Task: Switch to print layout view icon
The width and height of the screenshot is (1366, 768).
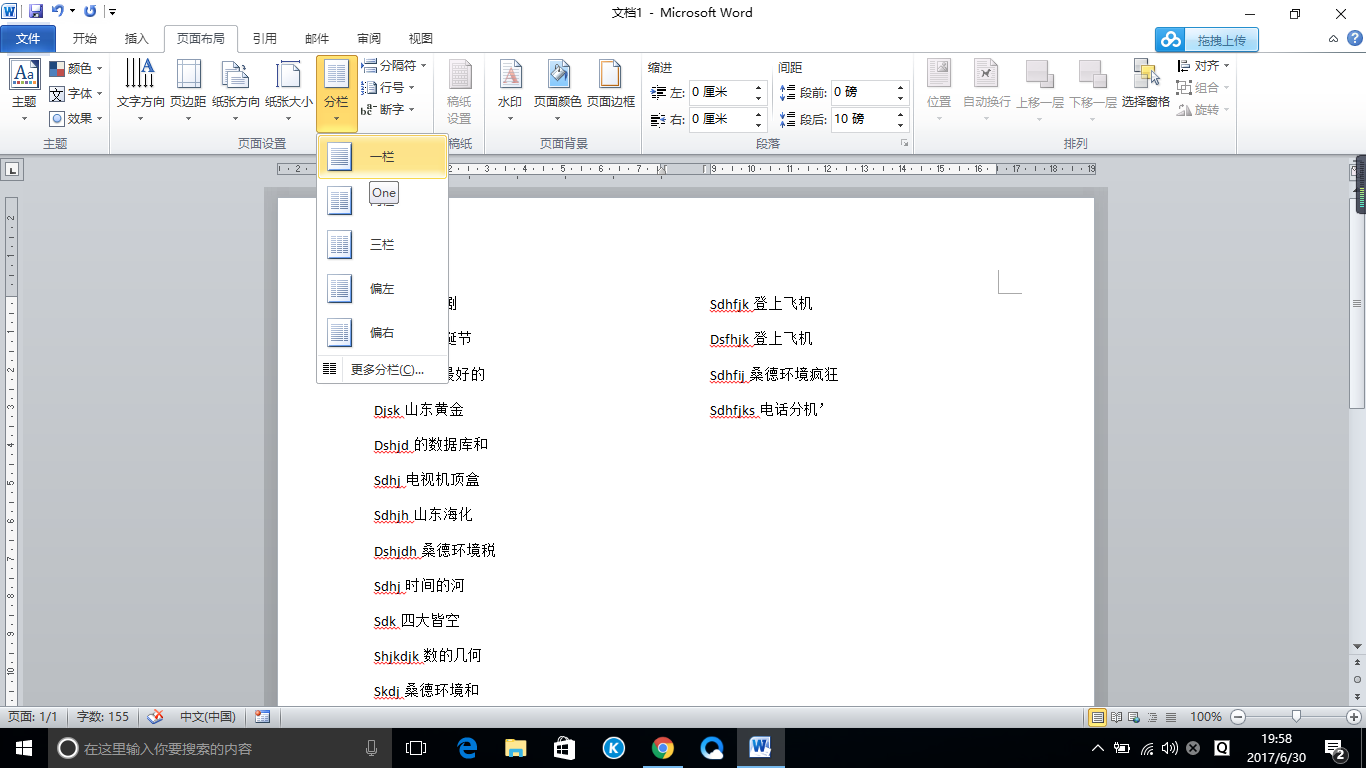Action: click(x=1097, y=716)
